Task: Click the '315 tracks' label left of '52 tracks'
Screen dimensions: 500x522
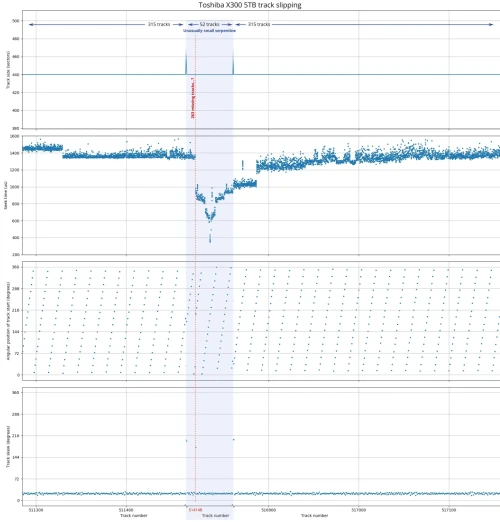Action: pos(159,24)
